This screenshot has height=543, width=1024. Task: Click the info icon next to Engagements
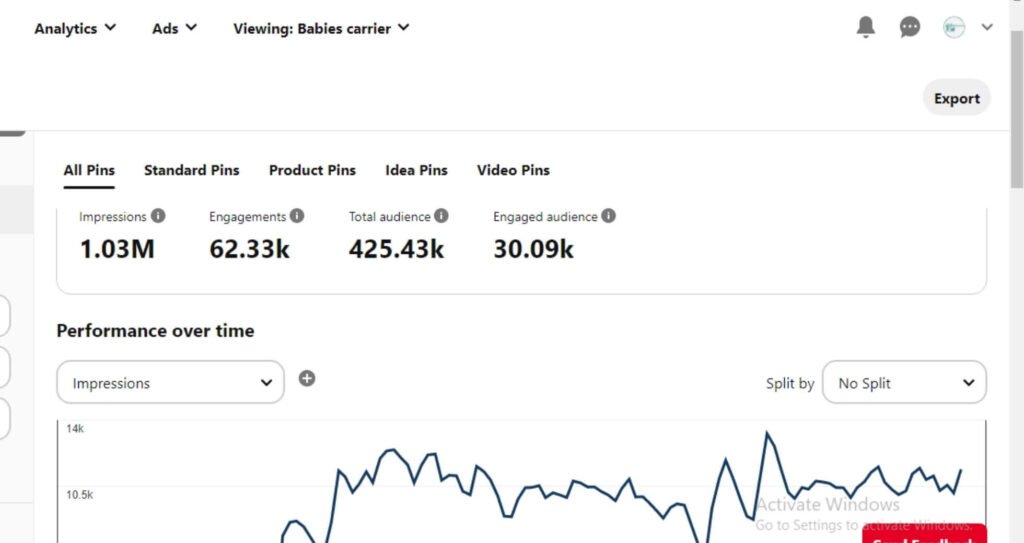coord(297,216)
